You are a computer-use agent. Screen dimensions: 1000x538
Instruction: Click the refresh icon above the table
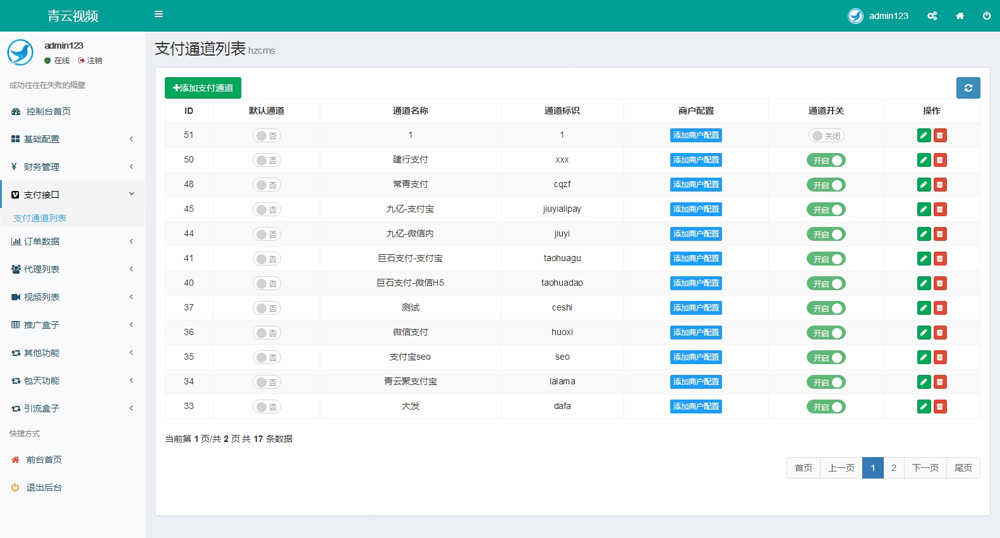tap(967, 88)
